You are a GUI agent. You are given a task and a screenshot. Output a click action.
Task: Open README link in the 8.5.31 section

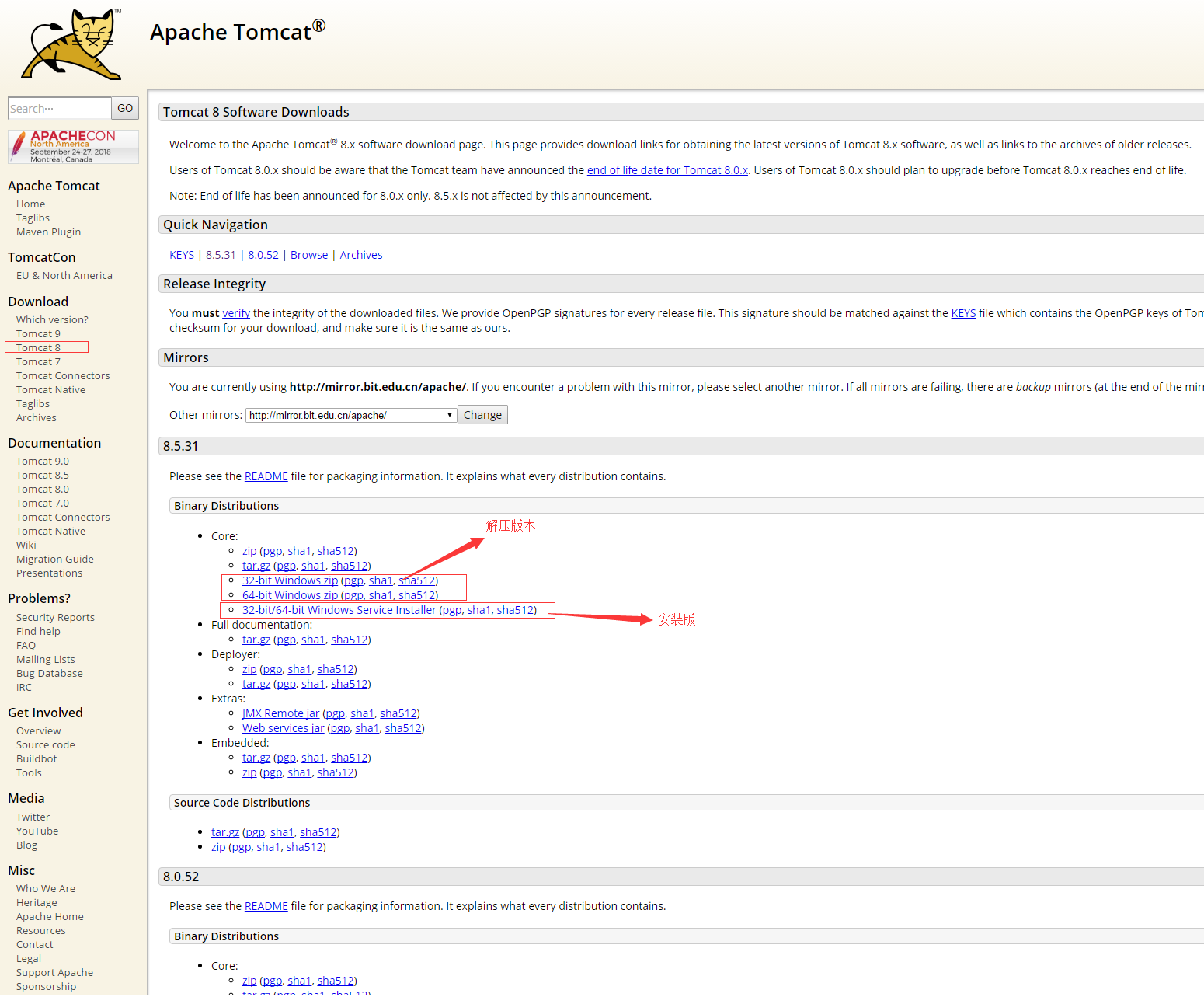pos(266,476)
